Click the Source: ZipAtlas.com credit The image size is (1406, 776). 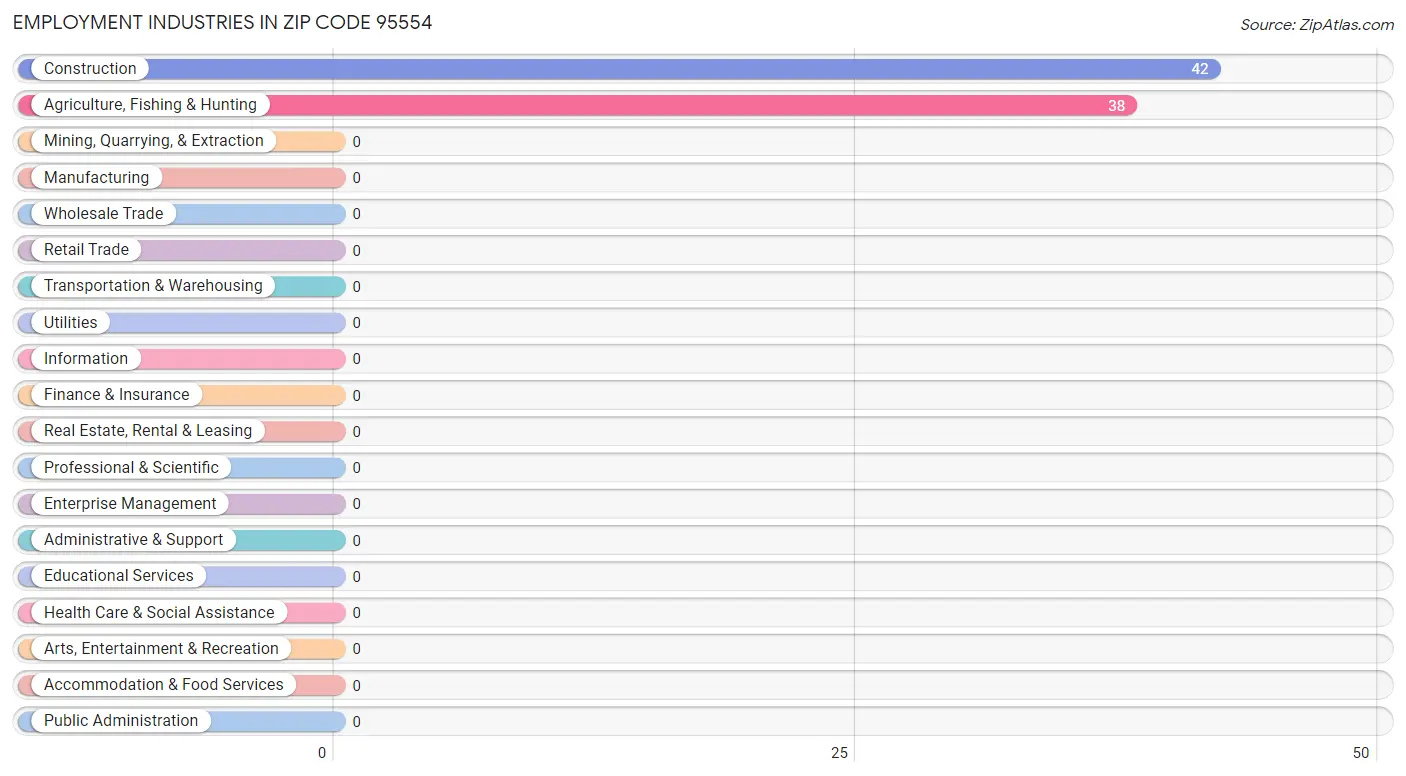coord(1317,25)
